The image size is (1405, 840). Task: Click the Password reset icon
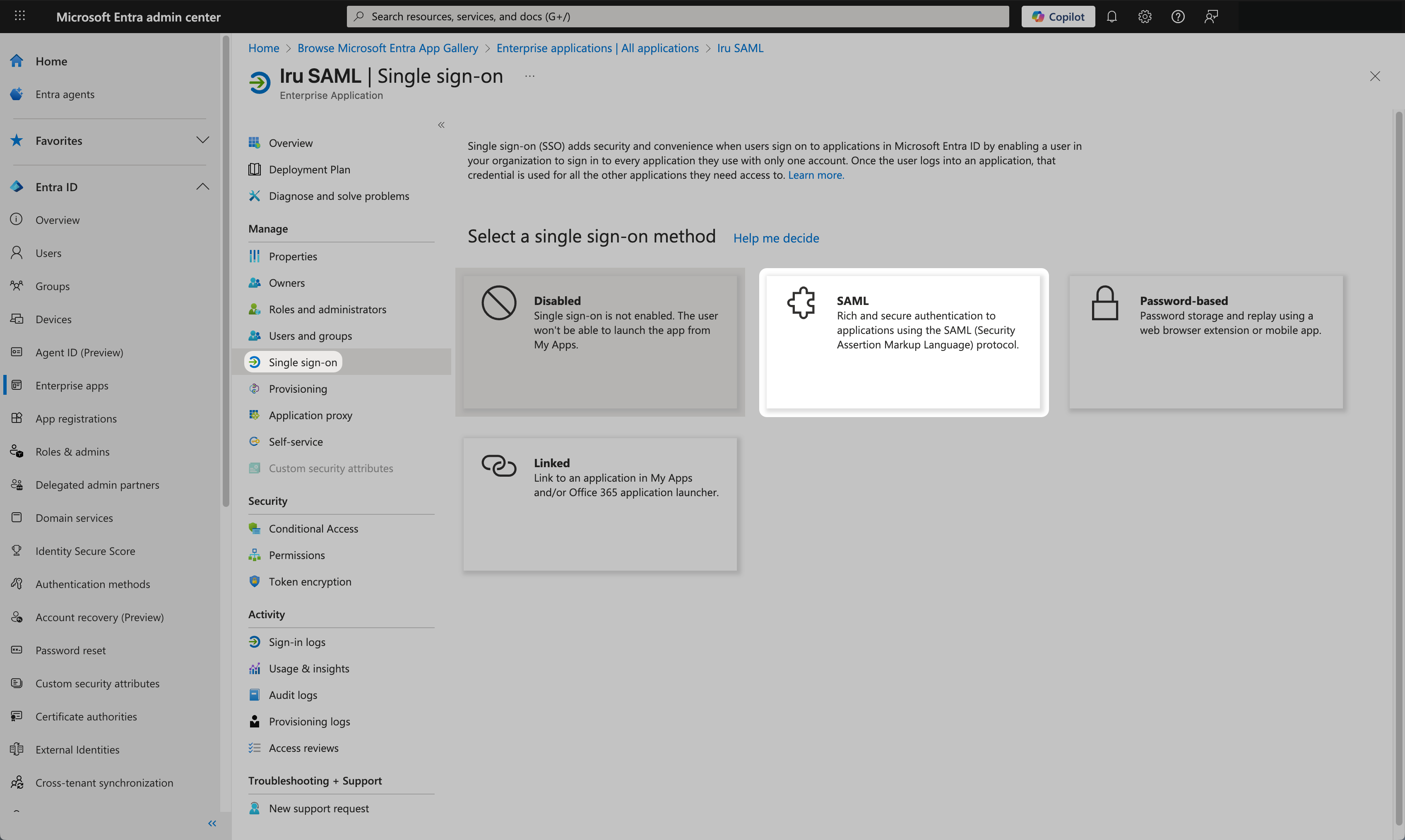click(17, 650)
